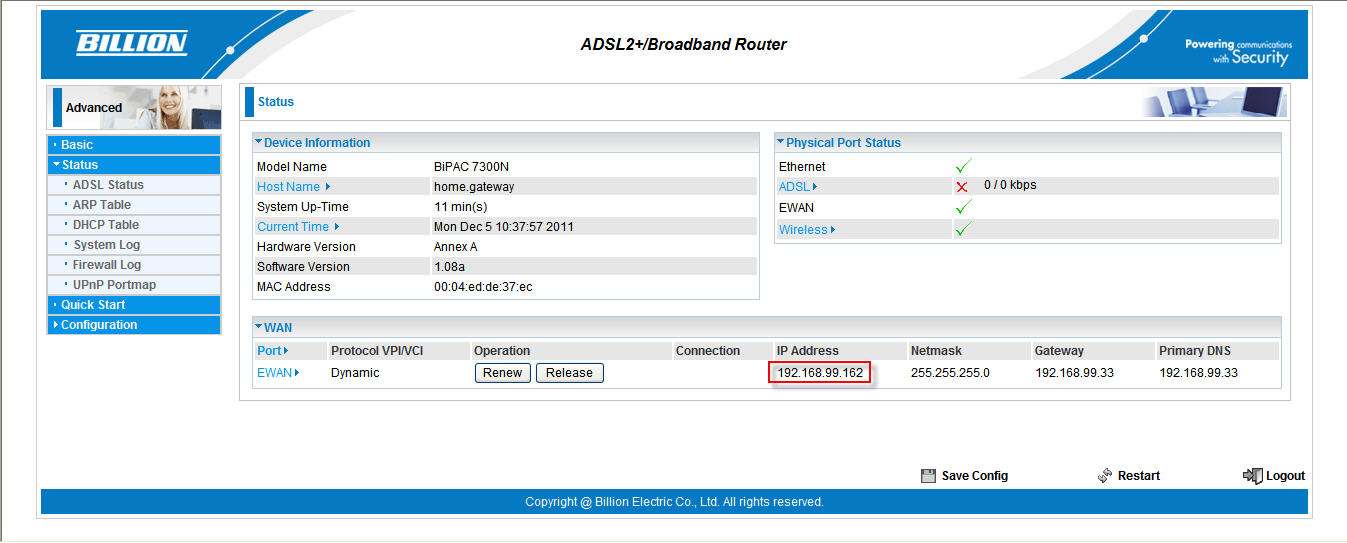Click the Status page heading
Viewport: 1347px width, 543px height.
pos(276,102)
